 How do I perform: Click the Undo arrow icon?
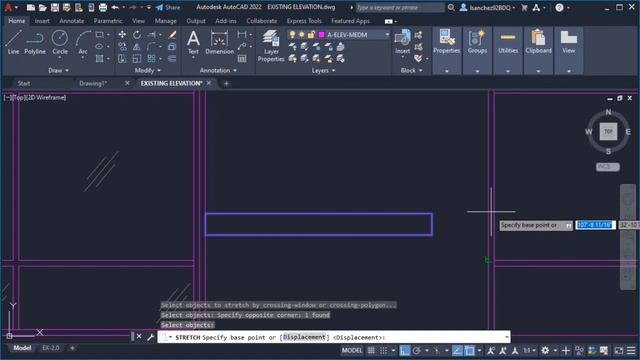[115, 7]
